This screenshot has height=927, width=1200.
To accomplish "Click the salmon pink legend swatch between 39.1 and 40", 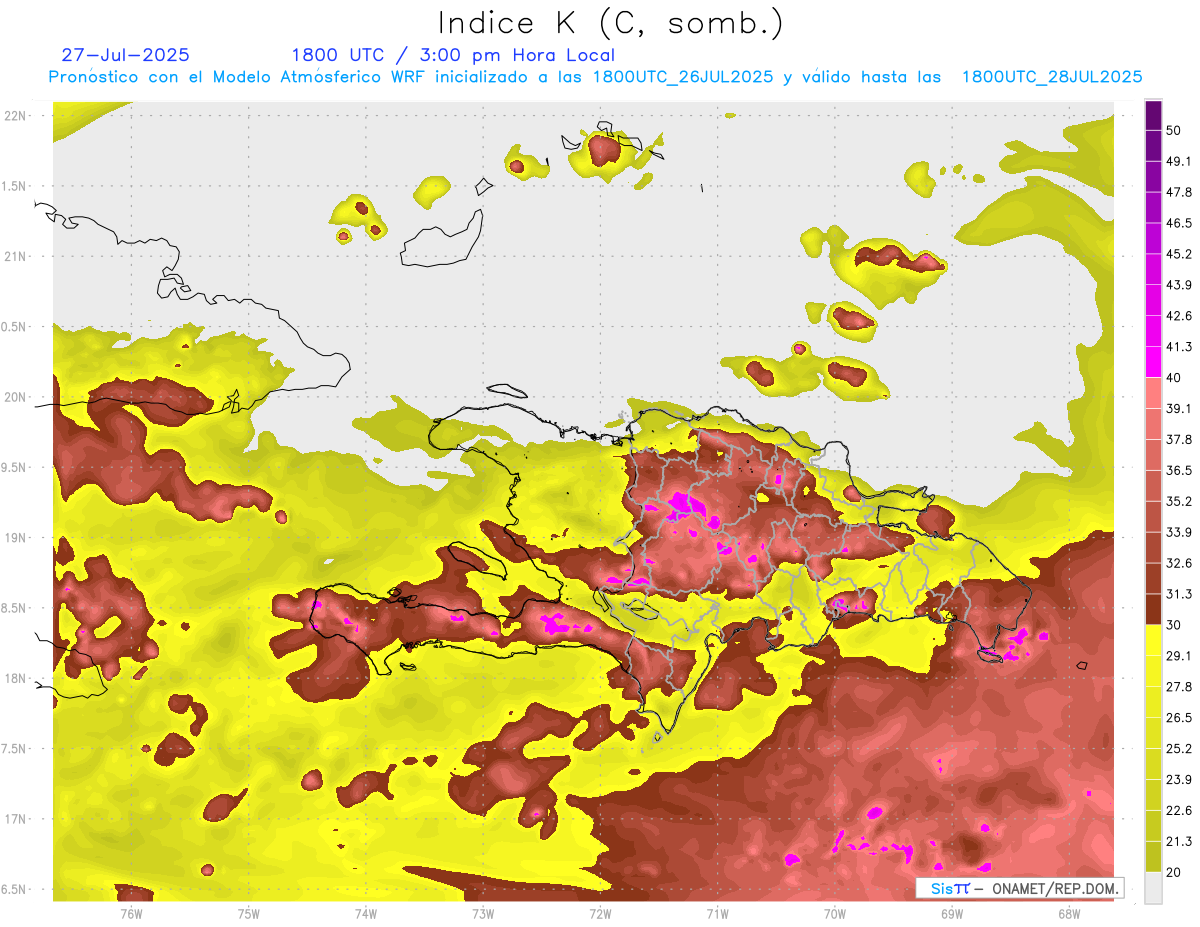I will [x=1154, y=393].
